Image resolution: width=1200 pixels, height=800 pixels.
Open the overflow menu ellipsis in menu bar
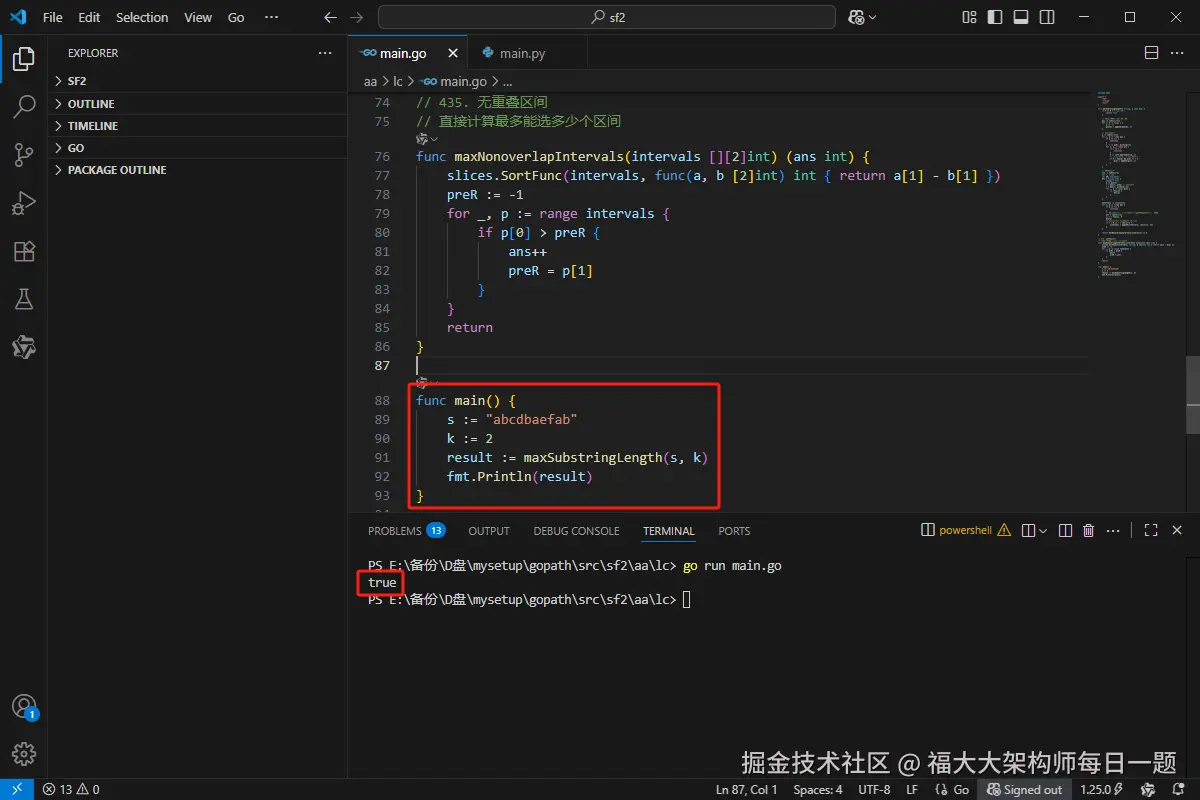[271, 17]
